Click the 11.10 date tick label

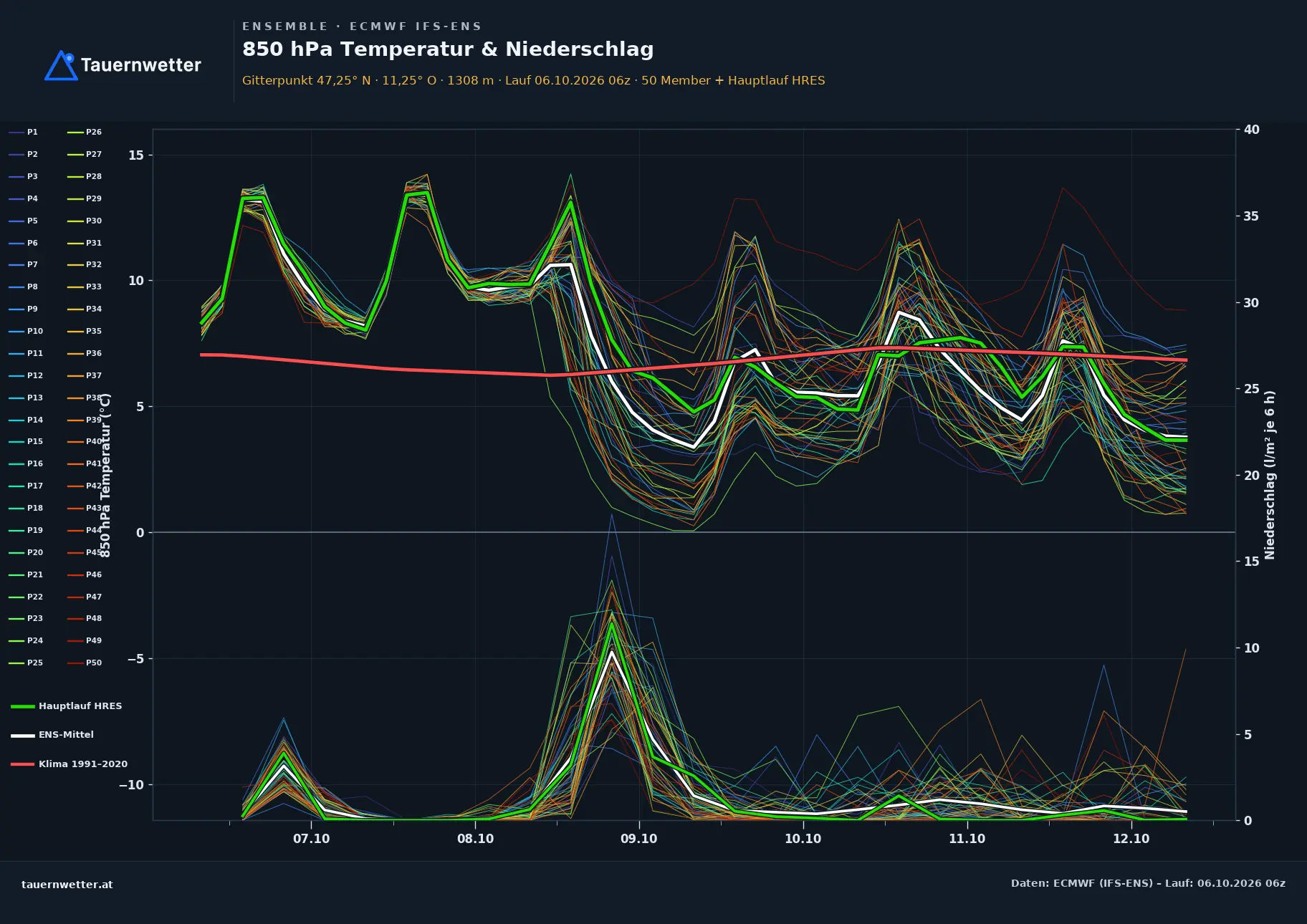pos(967,839)
